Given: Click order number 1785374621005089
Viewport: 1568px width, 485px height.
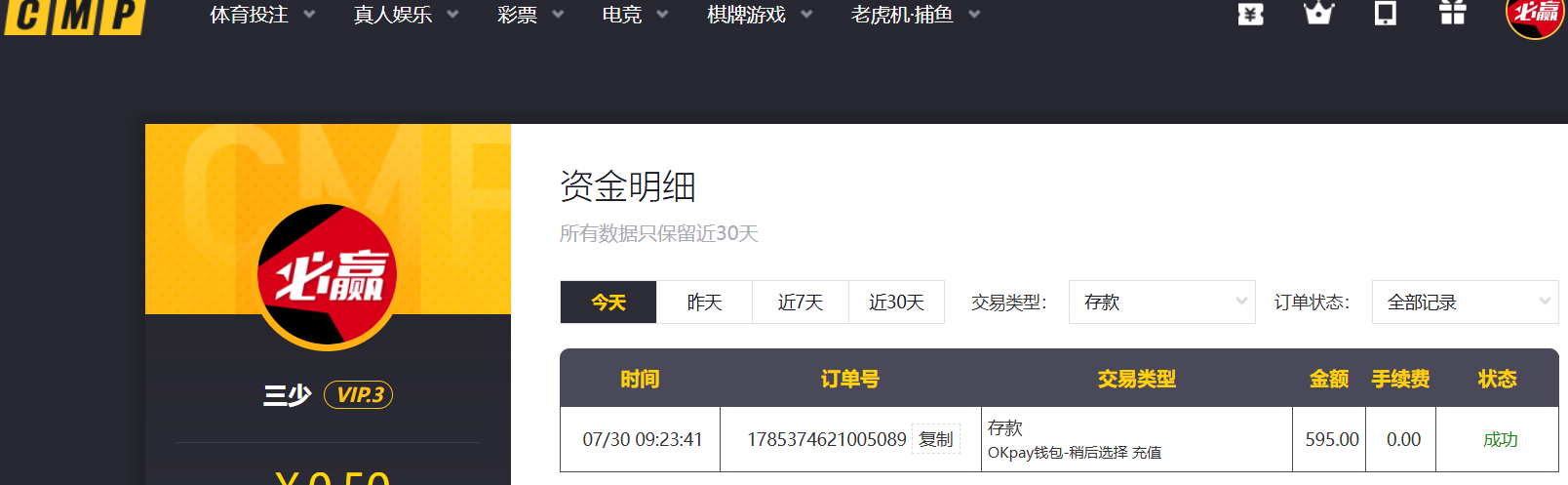Looking at the screenshot, I should click(827, 439).
